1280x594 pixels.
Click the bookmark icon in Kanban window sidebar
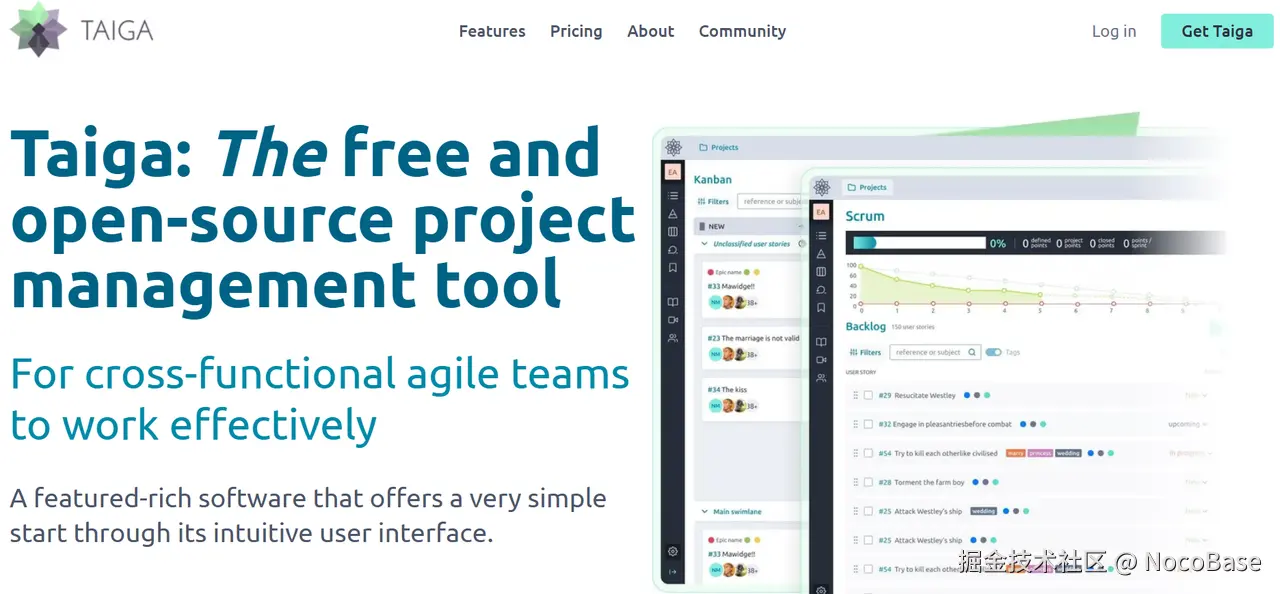pyautogui.click(x=673, y=268)
